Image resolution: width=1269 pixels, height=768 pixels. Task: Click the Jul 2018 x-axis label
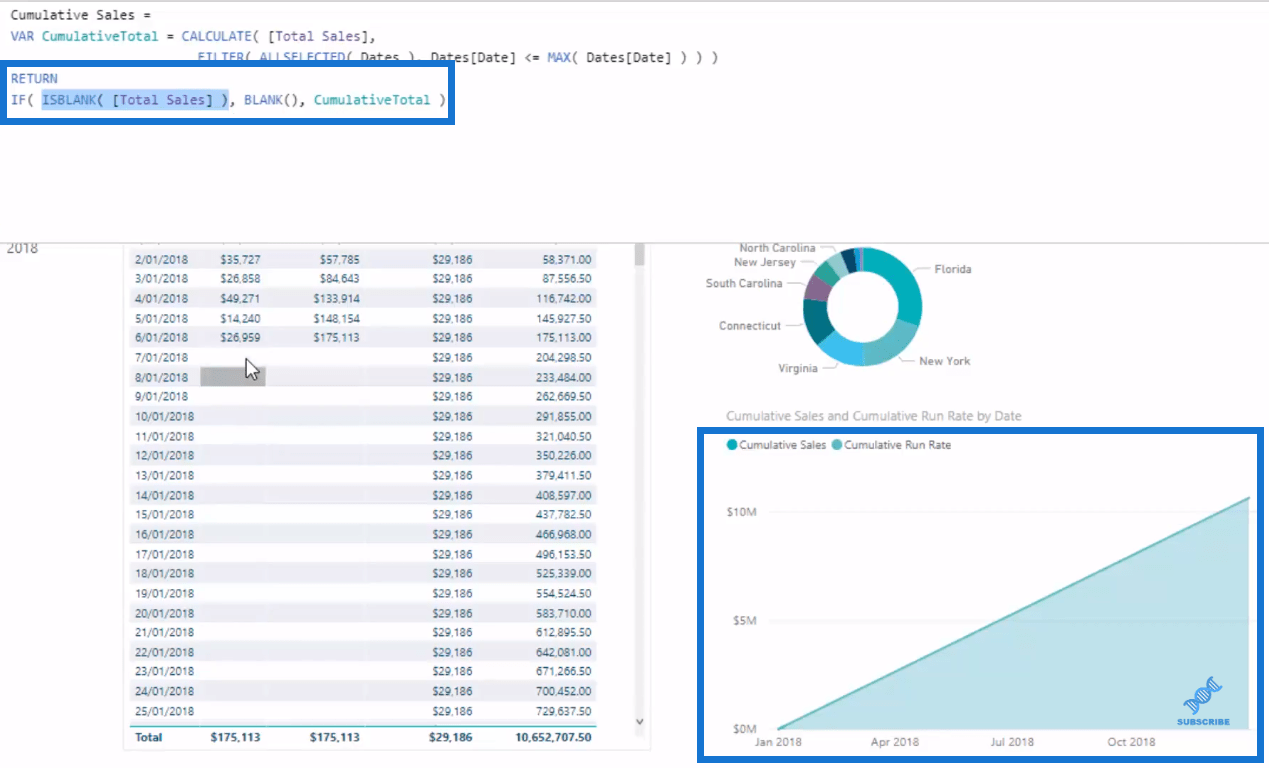1011,742
